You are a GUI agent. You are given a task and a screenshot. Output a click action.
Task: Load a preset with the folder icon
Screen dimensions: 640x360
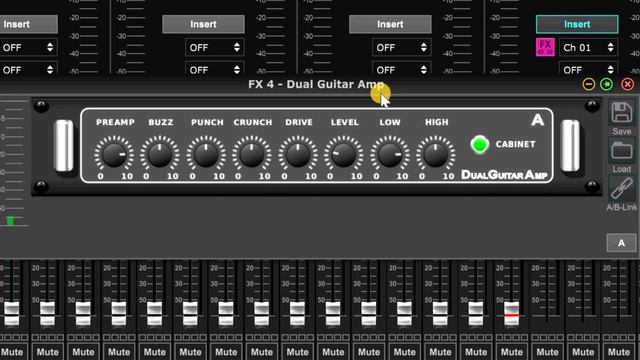point(621,151)
